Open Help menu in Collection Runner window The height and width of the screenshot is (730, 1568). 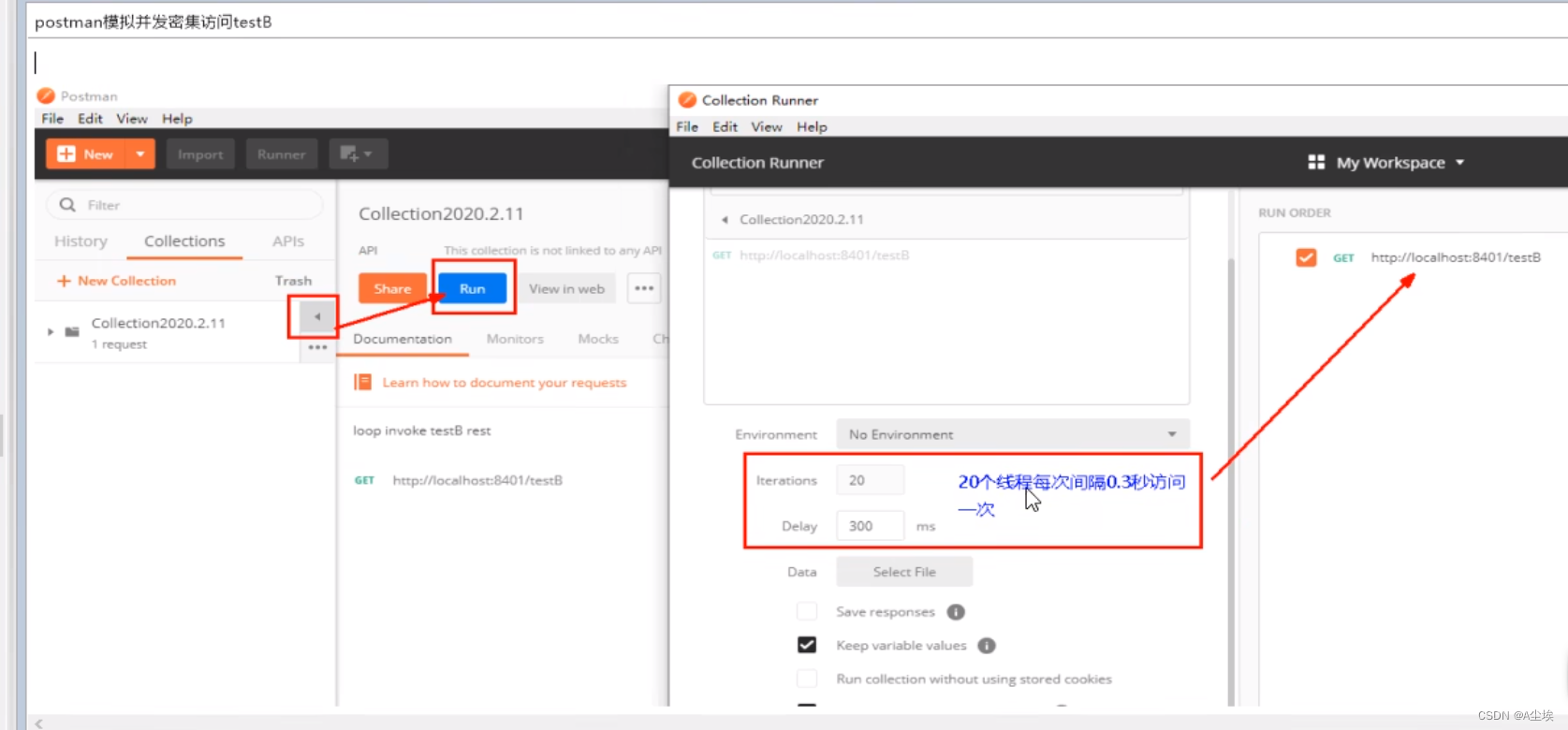pos(812,127)
